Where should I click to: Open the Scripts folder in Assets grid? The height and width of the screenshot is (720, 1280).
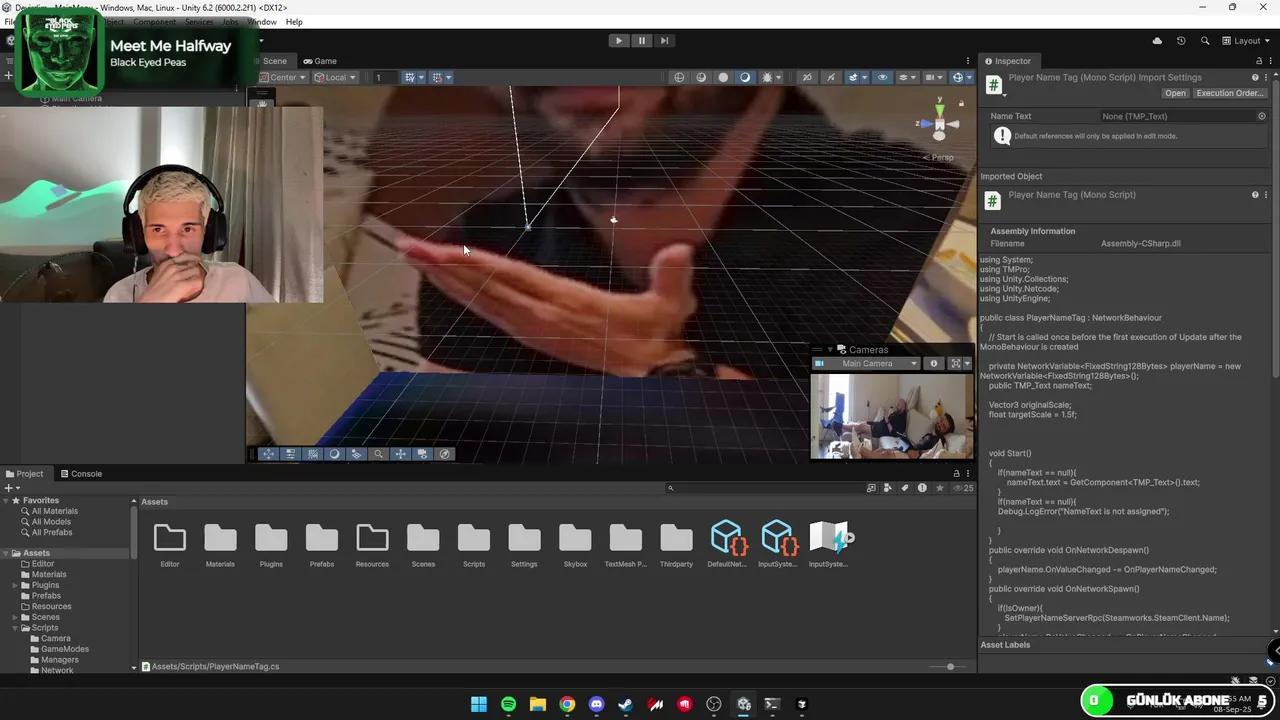tap(474, 545)
